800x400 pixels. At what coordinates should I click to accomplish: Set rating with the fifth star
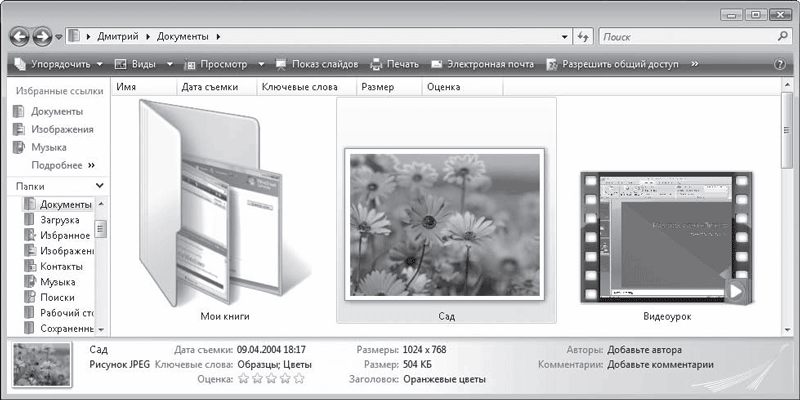click(x=298, y=379)
